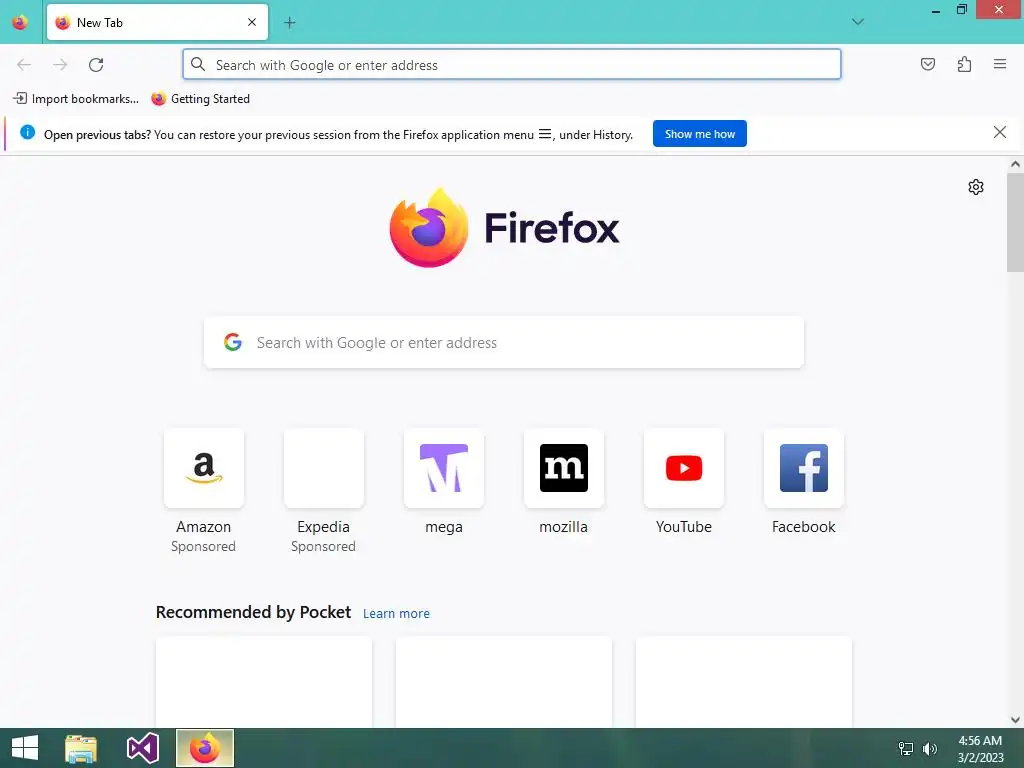Click the scrollbar up arrow

click(x=1015, y=165)
